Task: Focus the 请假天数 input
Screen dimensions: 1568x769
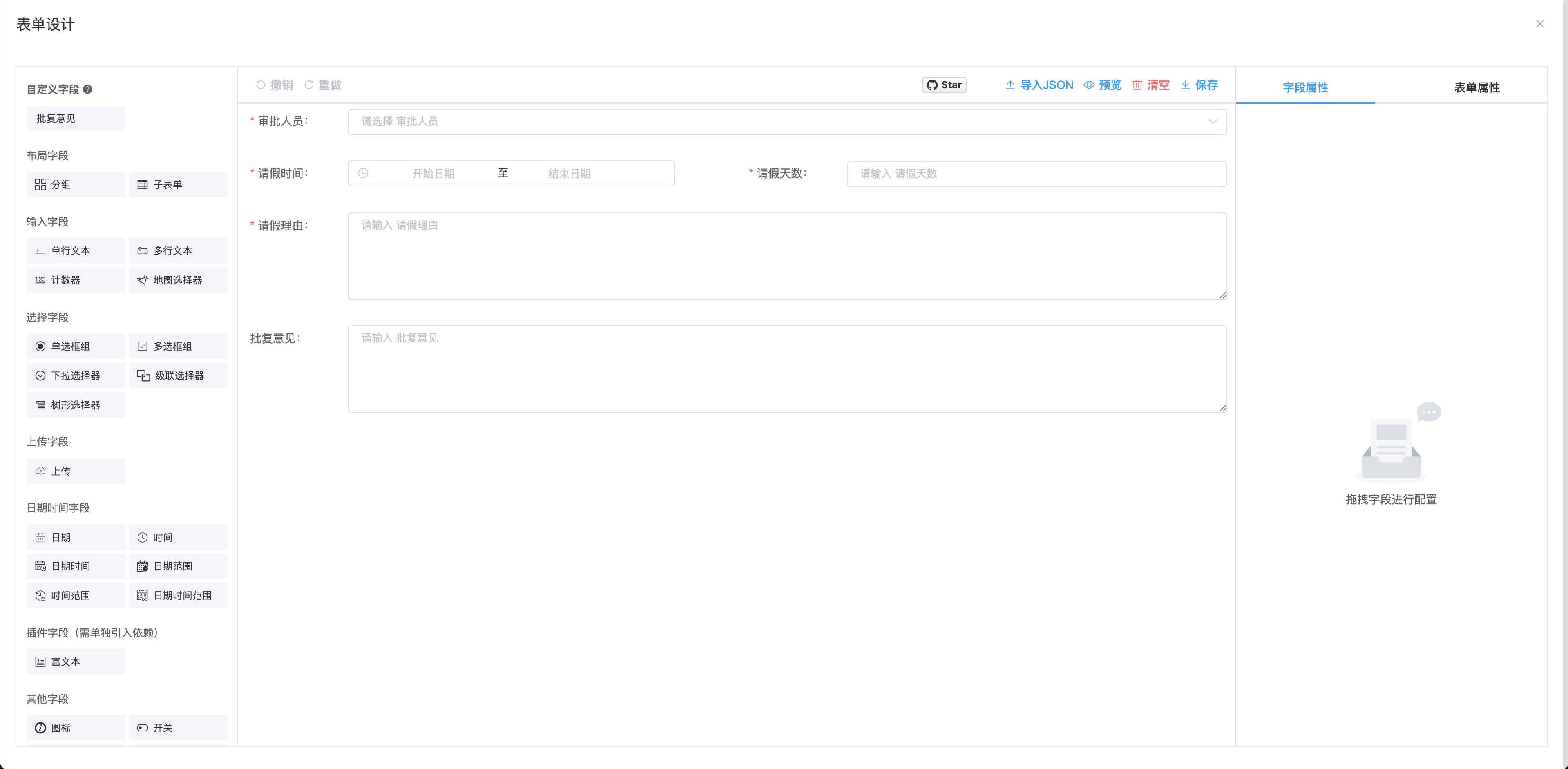Action: (x=1036, y=174)
